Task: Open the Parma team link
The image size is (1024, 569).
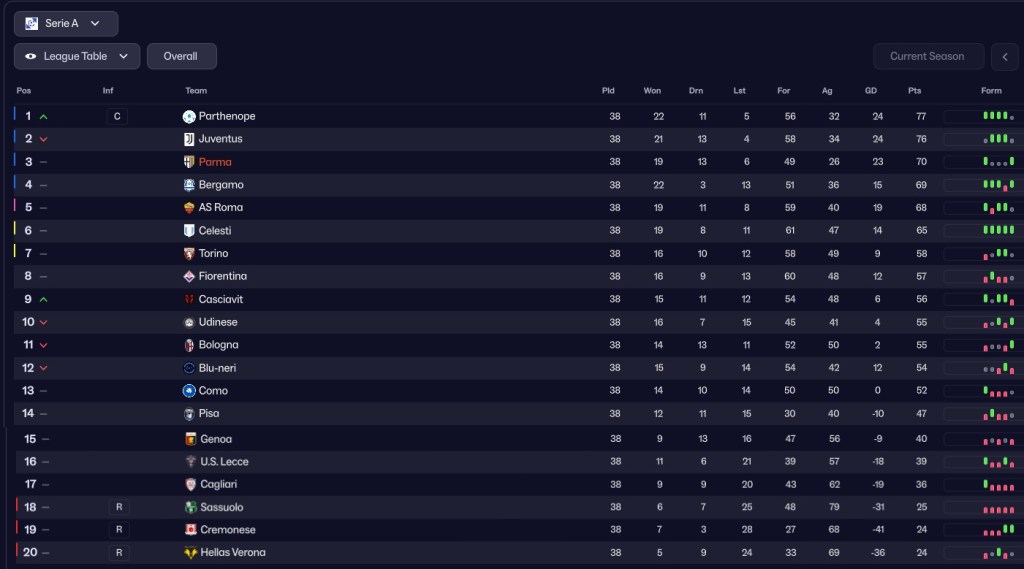Action: pyautogui.click(x=215, y=162)
